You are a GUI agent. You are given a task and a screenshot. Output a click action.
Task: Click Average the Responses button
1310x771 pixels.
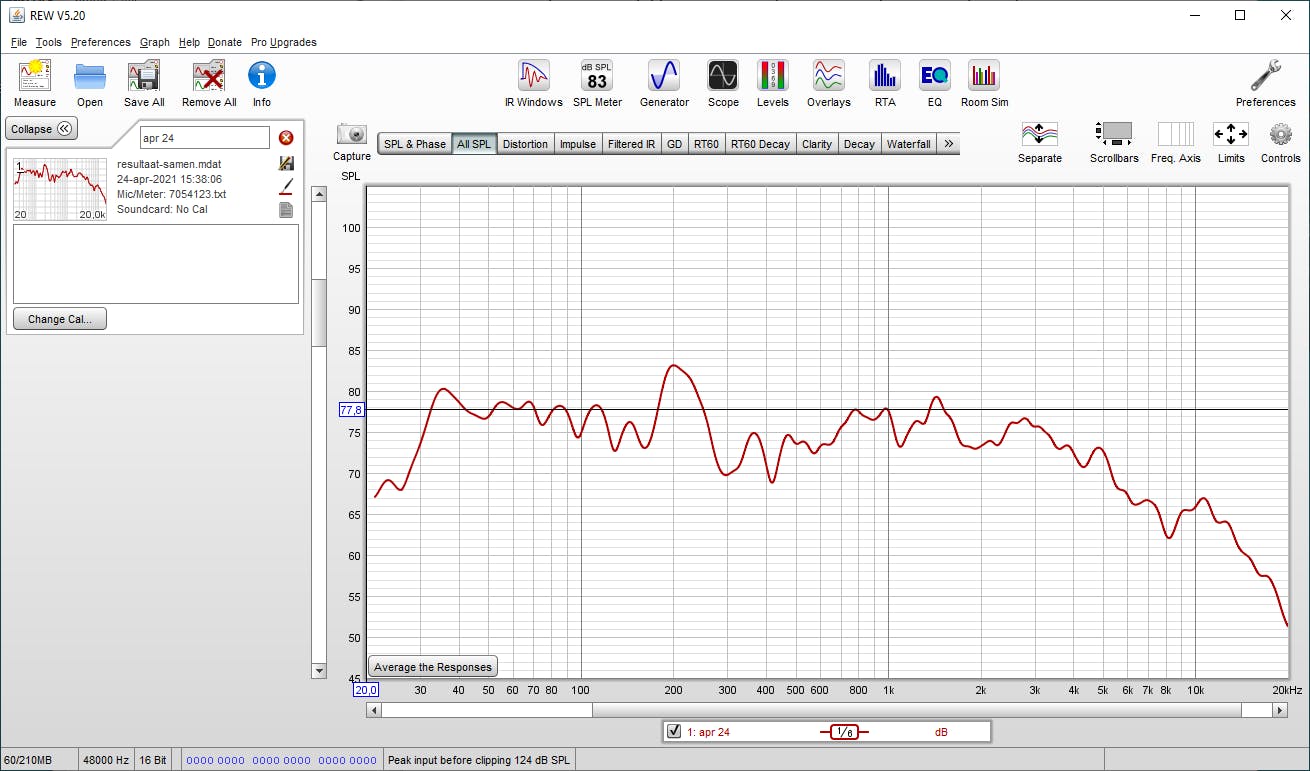click(x=433, y=667)
